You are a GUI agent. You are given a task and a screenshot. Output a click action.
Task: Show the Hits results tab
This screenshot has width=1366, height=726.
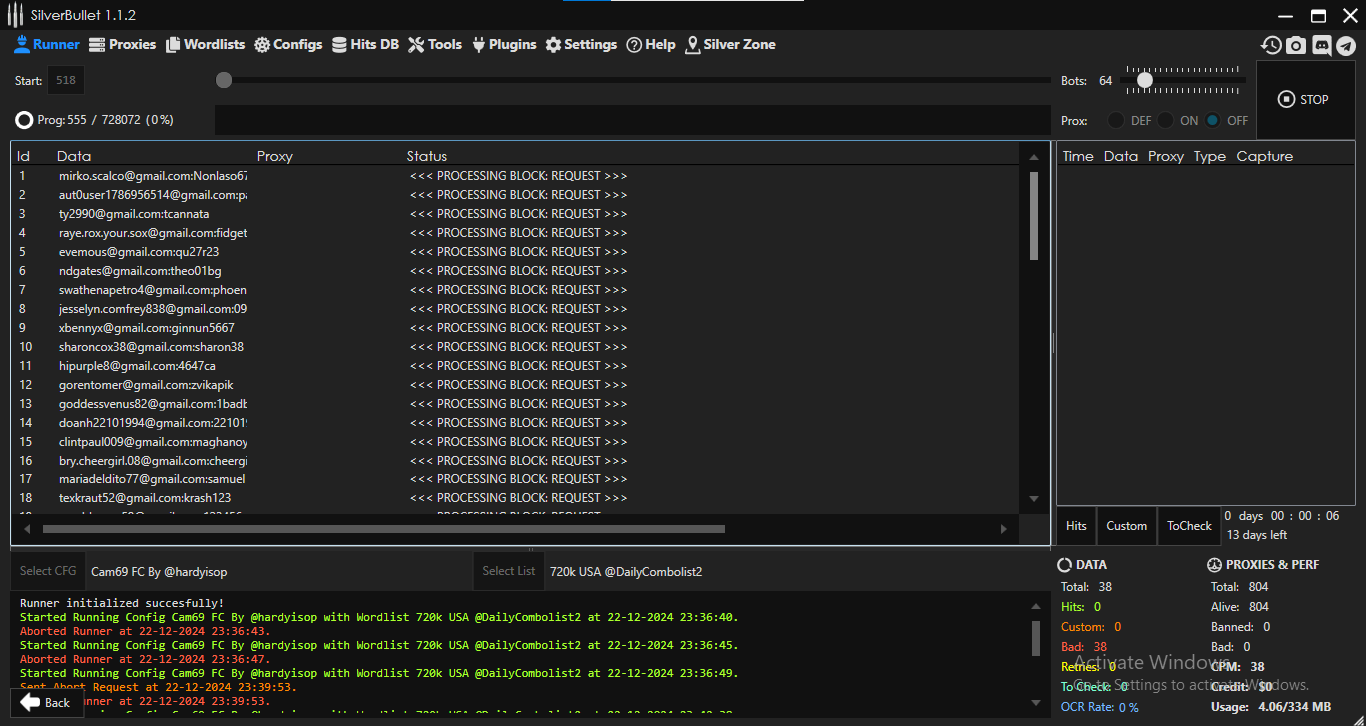pos(1076,526)
